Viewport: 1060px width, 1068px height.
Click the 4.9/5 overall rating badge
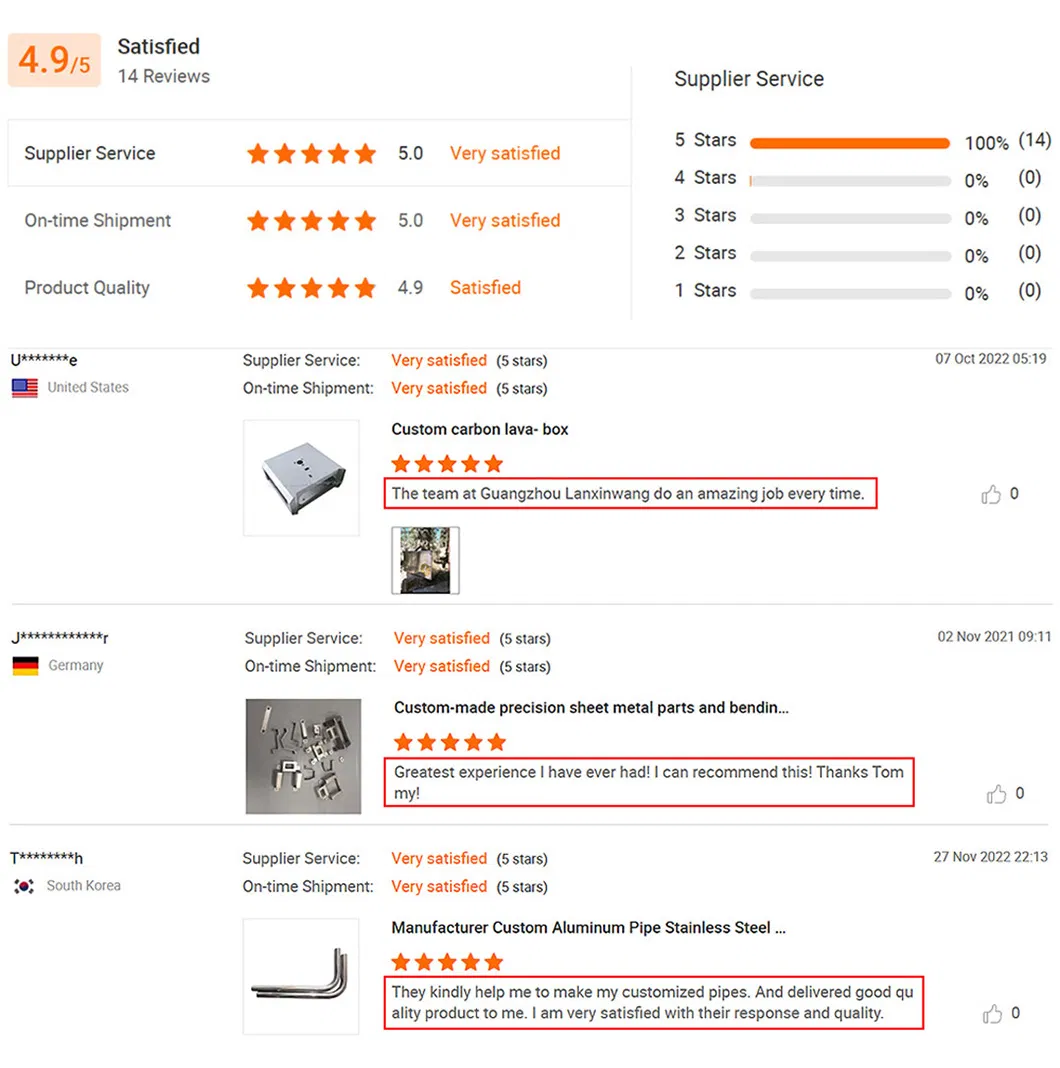point(54,62)
